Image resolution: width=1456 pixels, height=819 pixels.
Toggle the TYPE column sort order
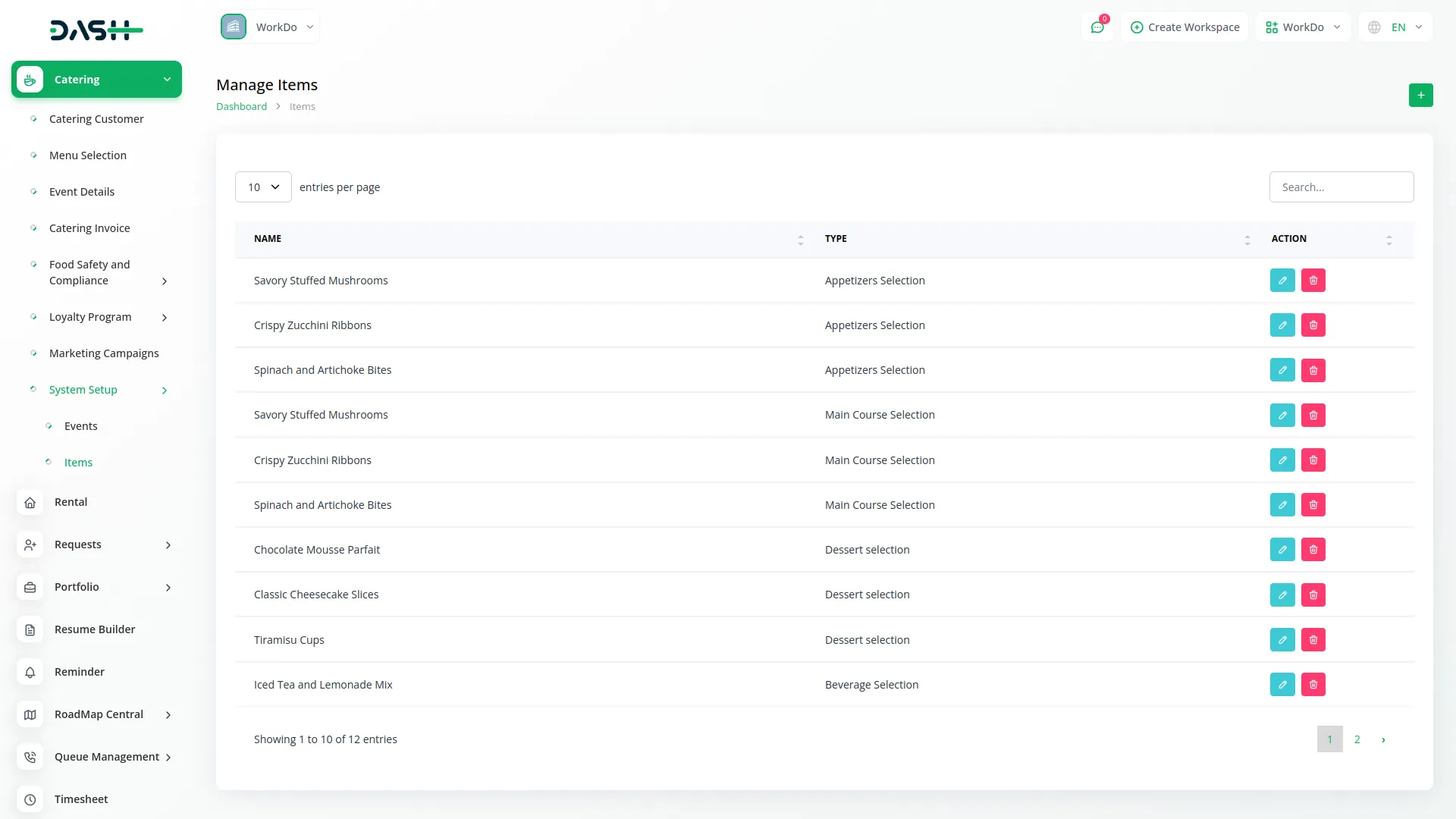[x=1246, y=239]
